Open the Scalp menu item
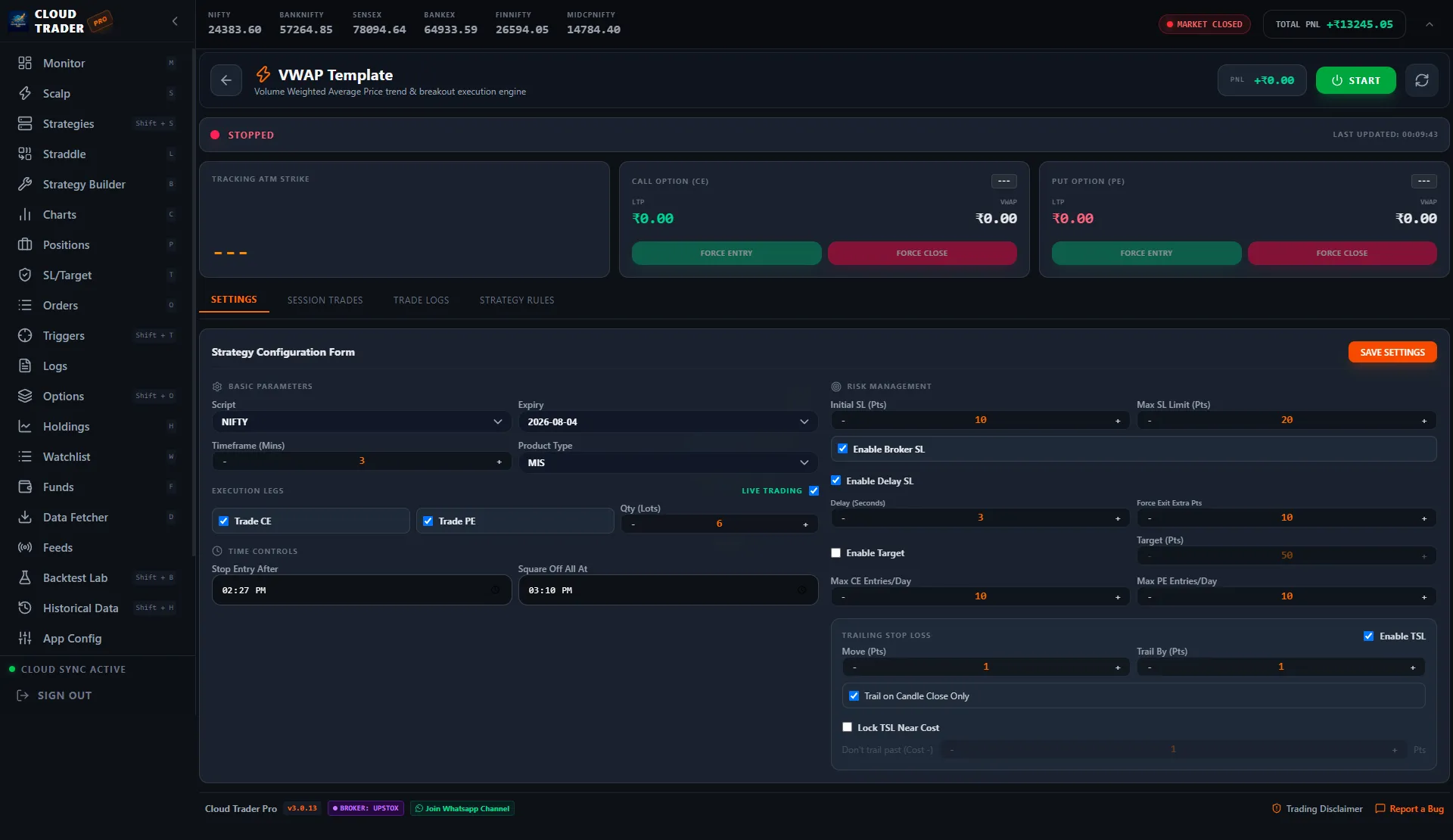 [97, 93]
